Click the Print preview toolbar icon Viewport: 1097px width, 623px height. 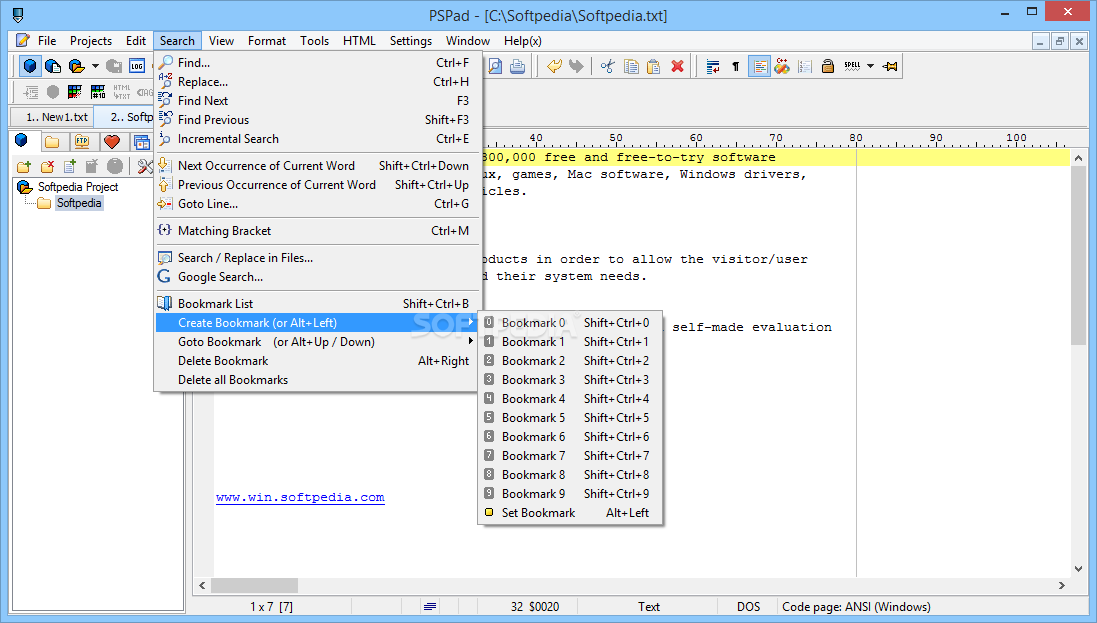click(495, 66)
